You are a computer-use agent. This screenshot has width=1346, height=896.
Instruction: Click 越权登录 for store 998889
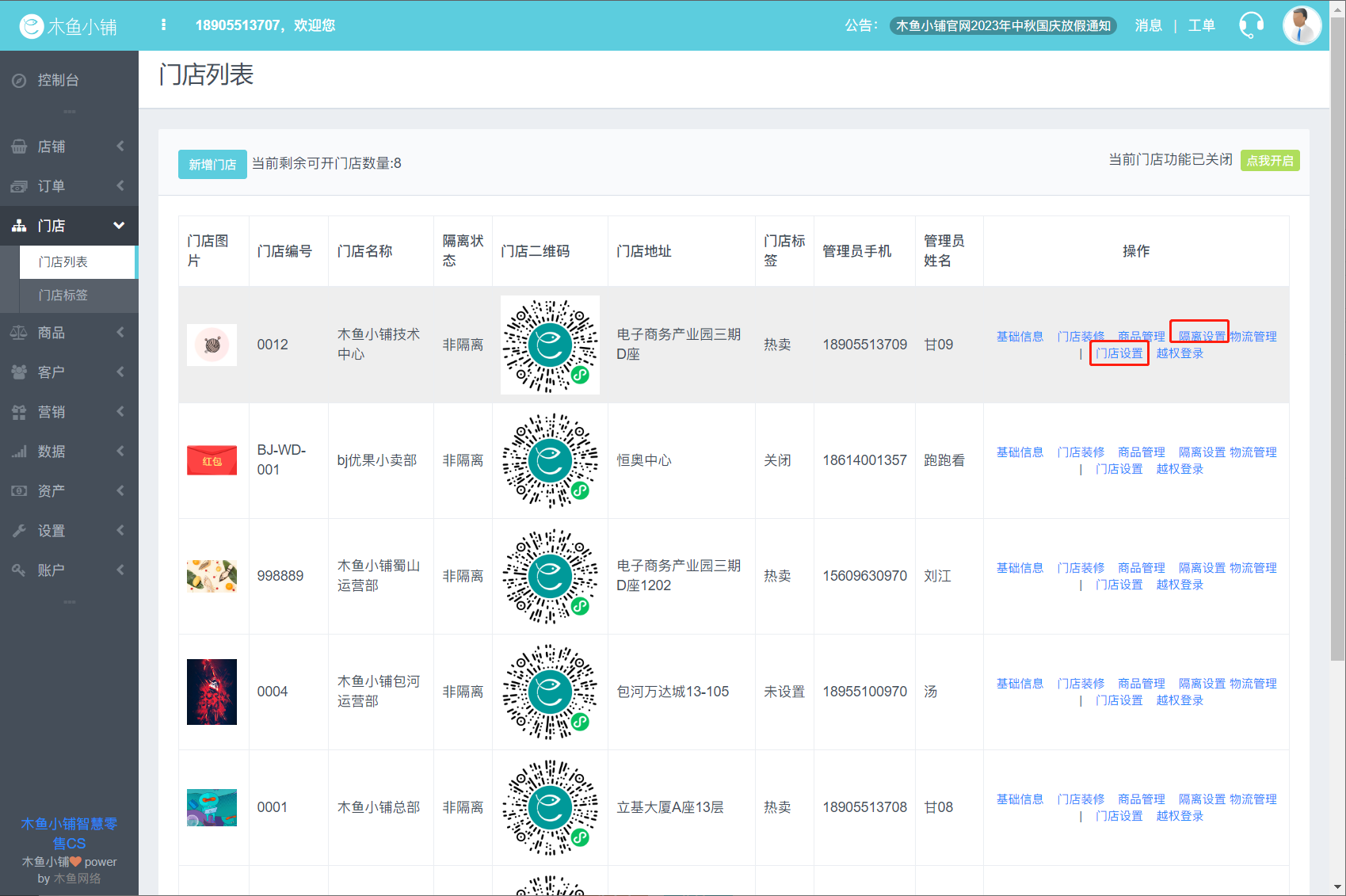tap(1180, 585)
